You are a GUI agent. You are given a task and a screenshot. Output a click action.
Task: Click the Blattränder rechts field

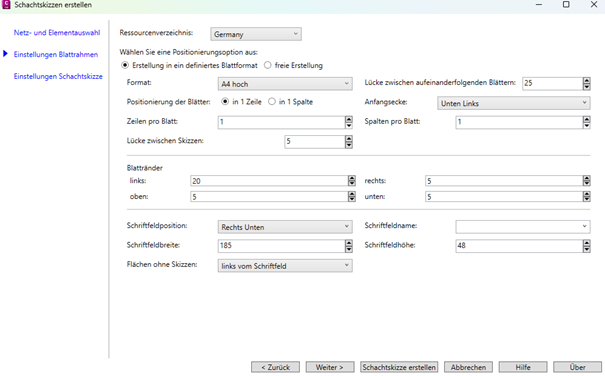pos(504,181)
